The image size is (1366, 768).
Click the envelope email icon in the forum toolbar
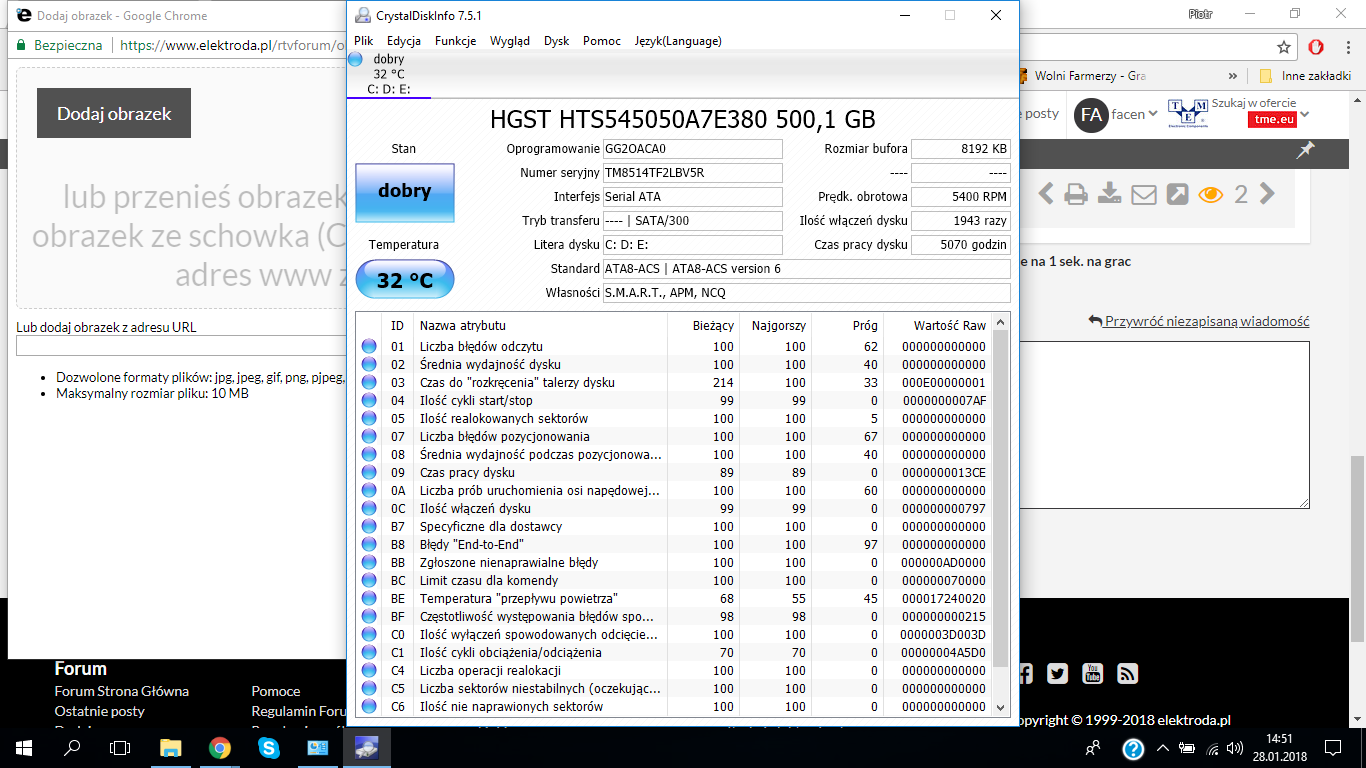point(1144,194)
